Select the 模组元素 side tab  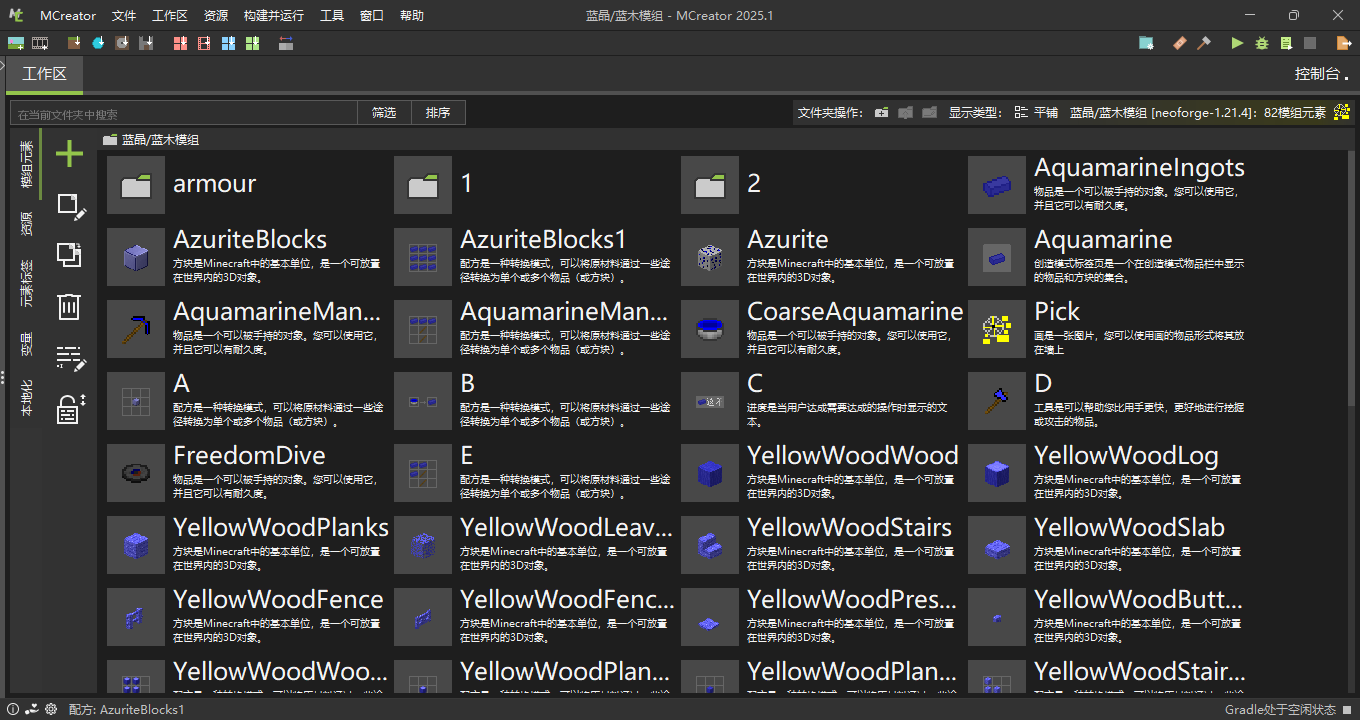[x=26, y=165]
